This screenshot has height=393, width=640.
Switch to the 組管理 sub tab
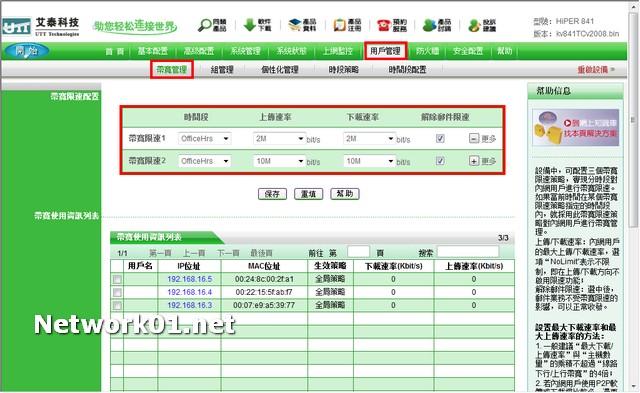point(222,70)
